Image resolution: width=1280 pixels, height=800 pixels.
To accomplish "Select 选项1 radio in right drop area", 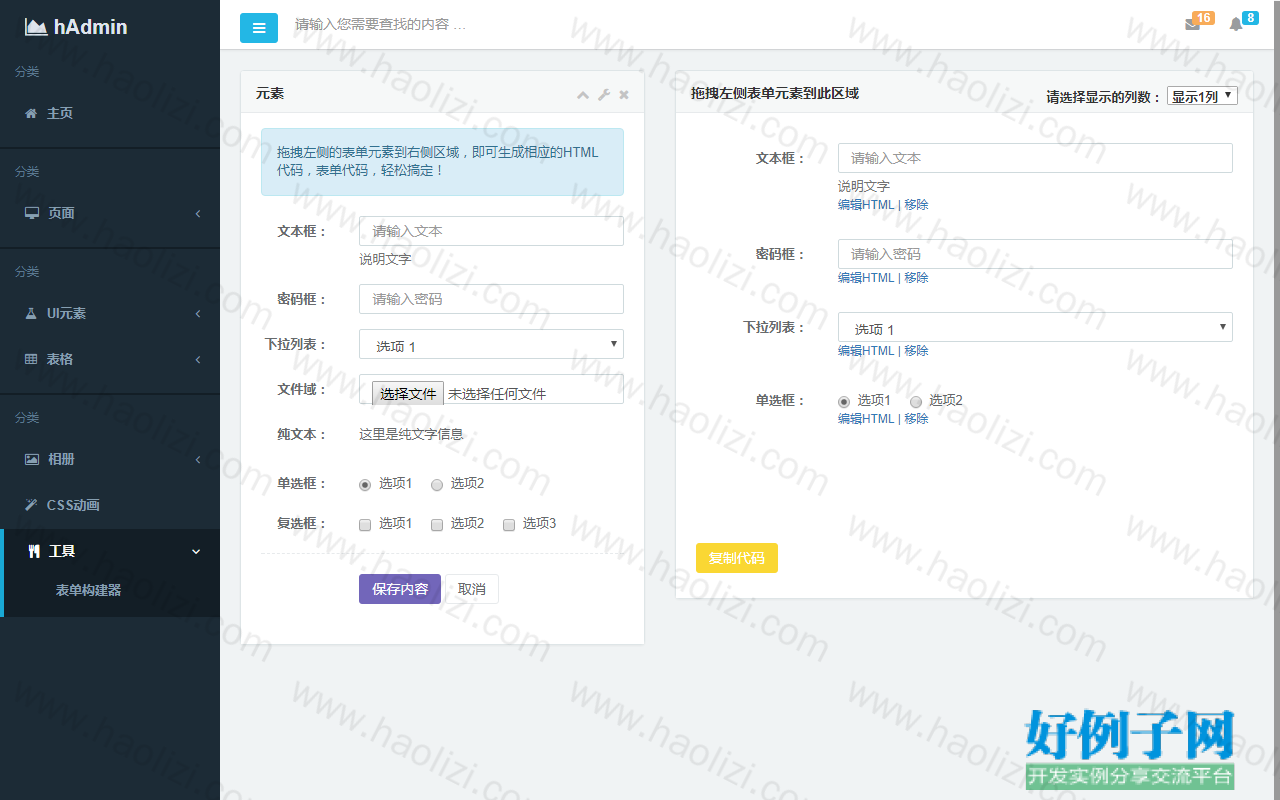I will pos(844,402).
